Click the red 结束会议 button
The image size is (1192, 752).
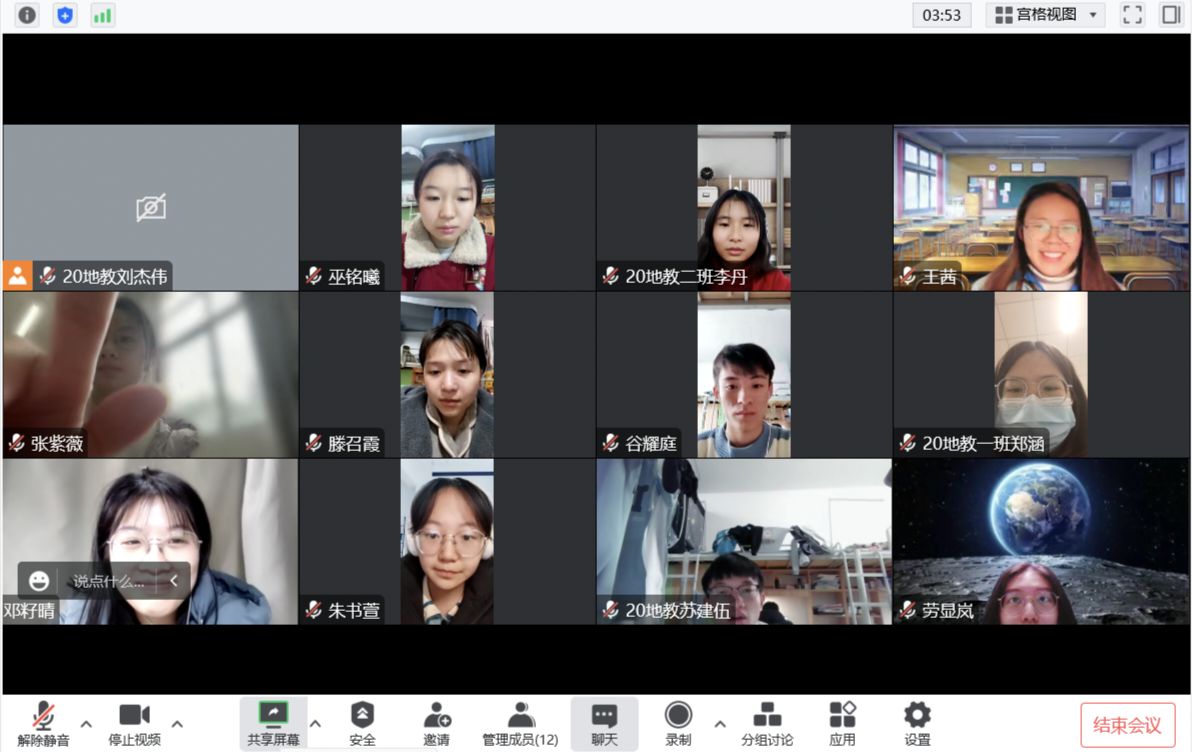(1127, 725)
